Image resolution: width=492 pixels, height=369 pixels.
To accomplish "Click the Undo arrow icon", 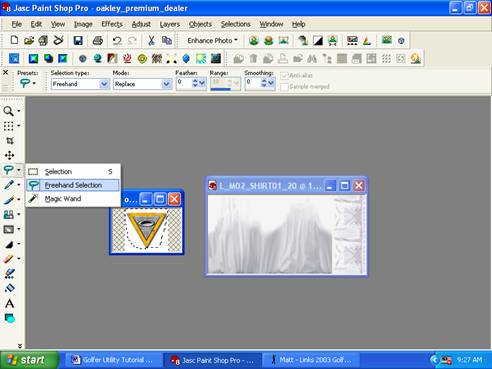I will point(117,41).
